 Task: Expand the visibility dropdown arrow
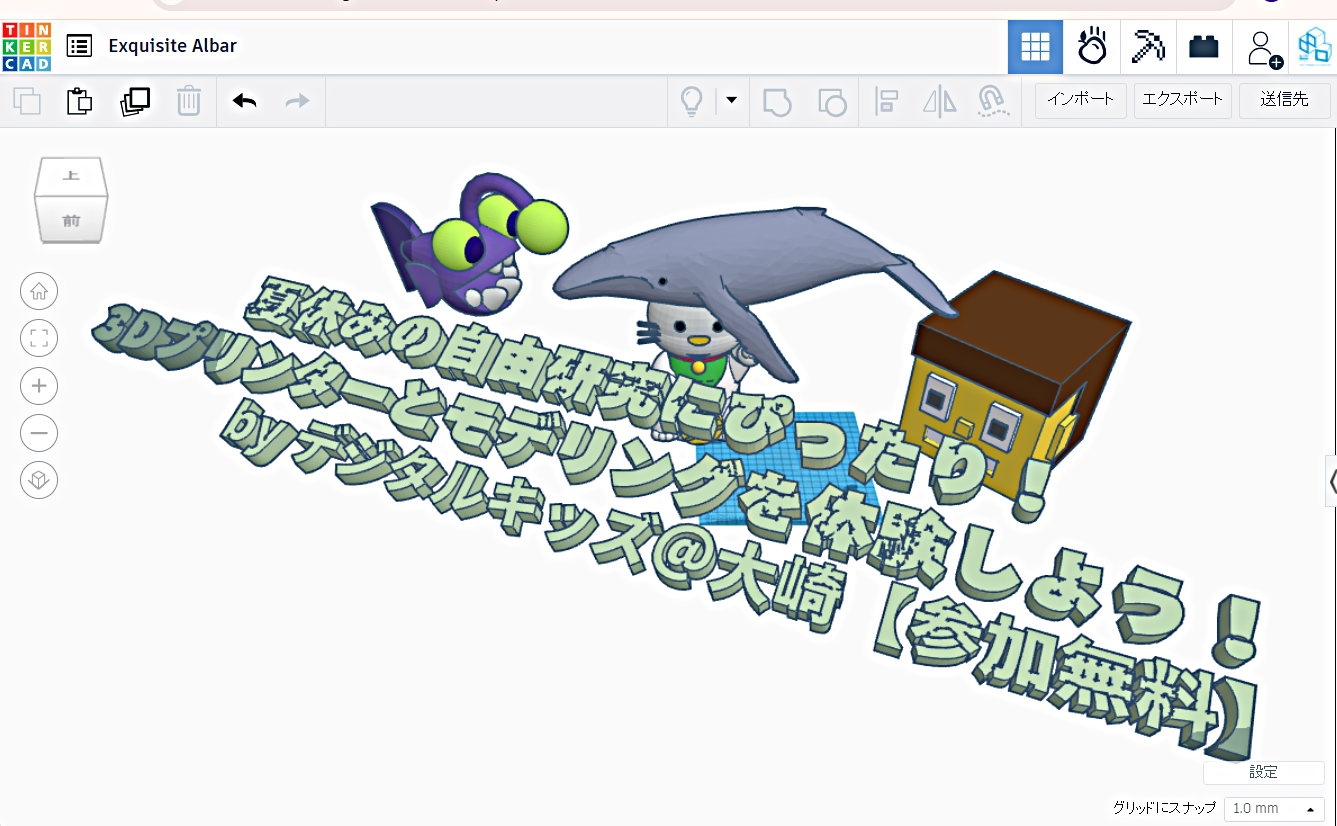pos(731,100)
